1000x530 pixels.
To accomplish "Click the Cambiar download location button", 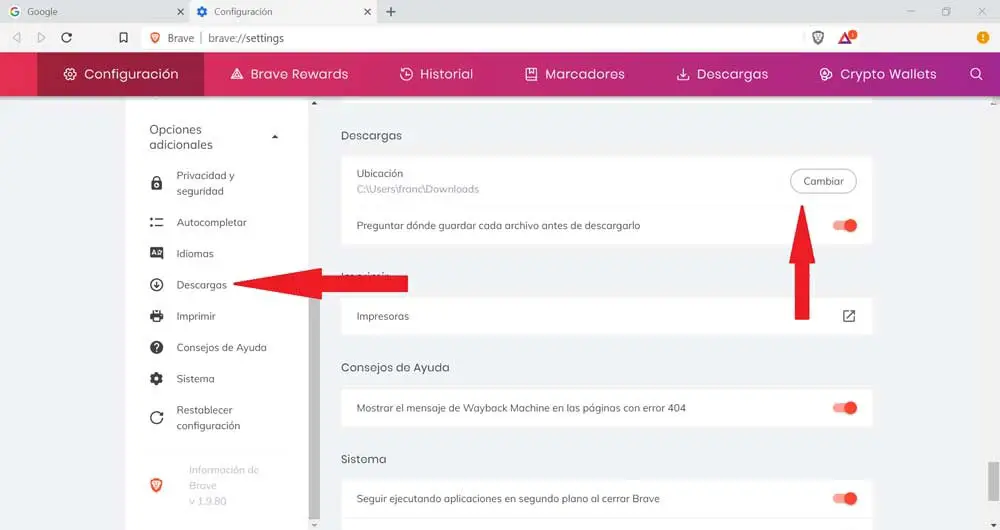I will (823, 181).
